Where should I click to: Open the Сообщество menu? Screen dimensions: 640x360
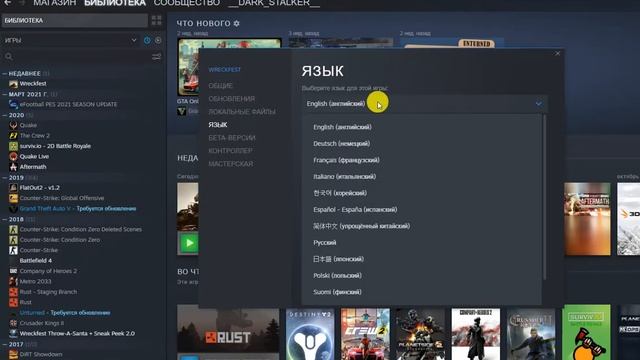click(x=187, y=3)
